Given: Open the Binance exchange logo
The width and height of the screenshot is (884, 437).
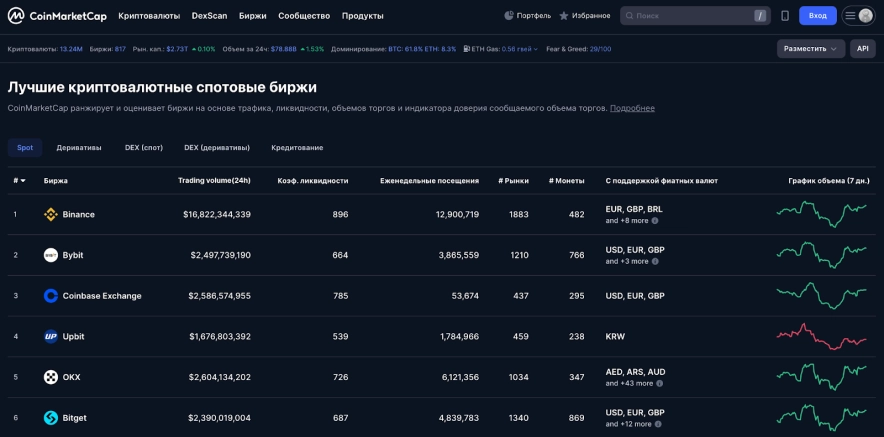Looking at the screenshot, I should [51, 214].
